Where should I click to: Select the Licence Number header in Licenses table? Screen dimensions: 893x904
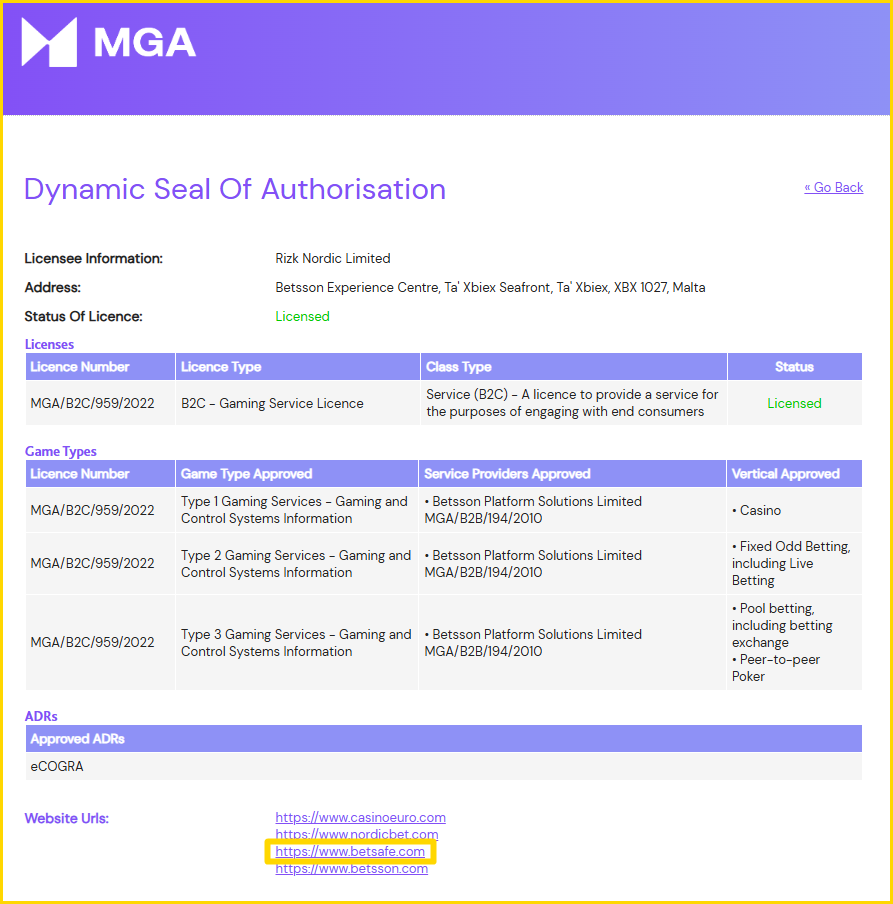(100, 367)
